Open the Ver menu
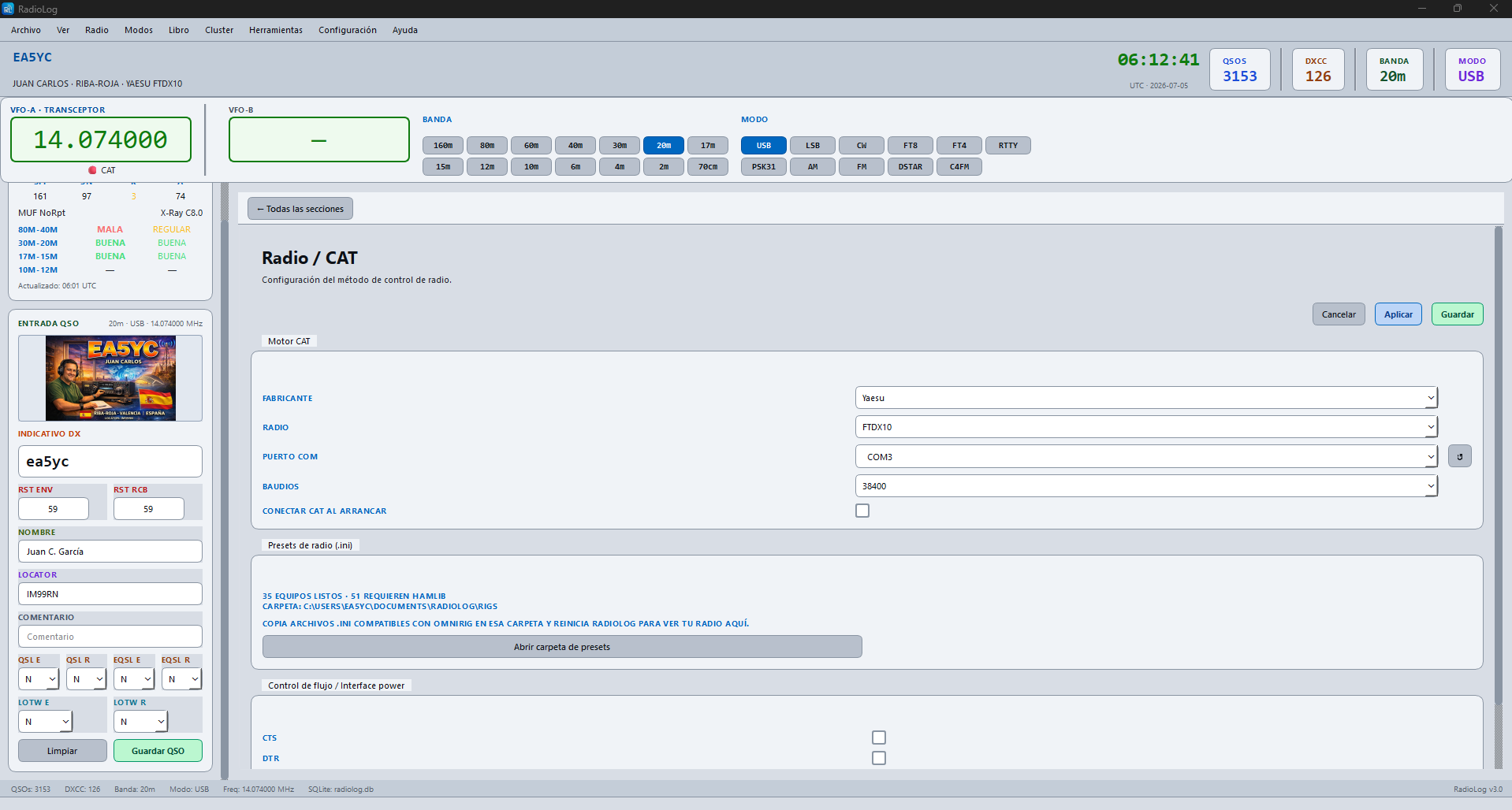The image size is (1512, 810). coord(63,30)
